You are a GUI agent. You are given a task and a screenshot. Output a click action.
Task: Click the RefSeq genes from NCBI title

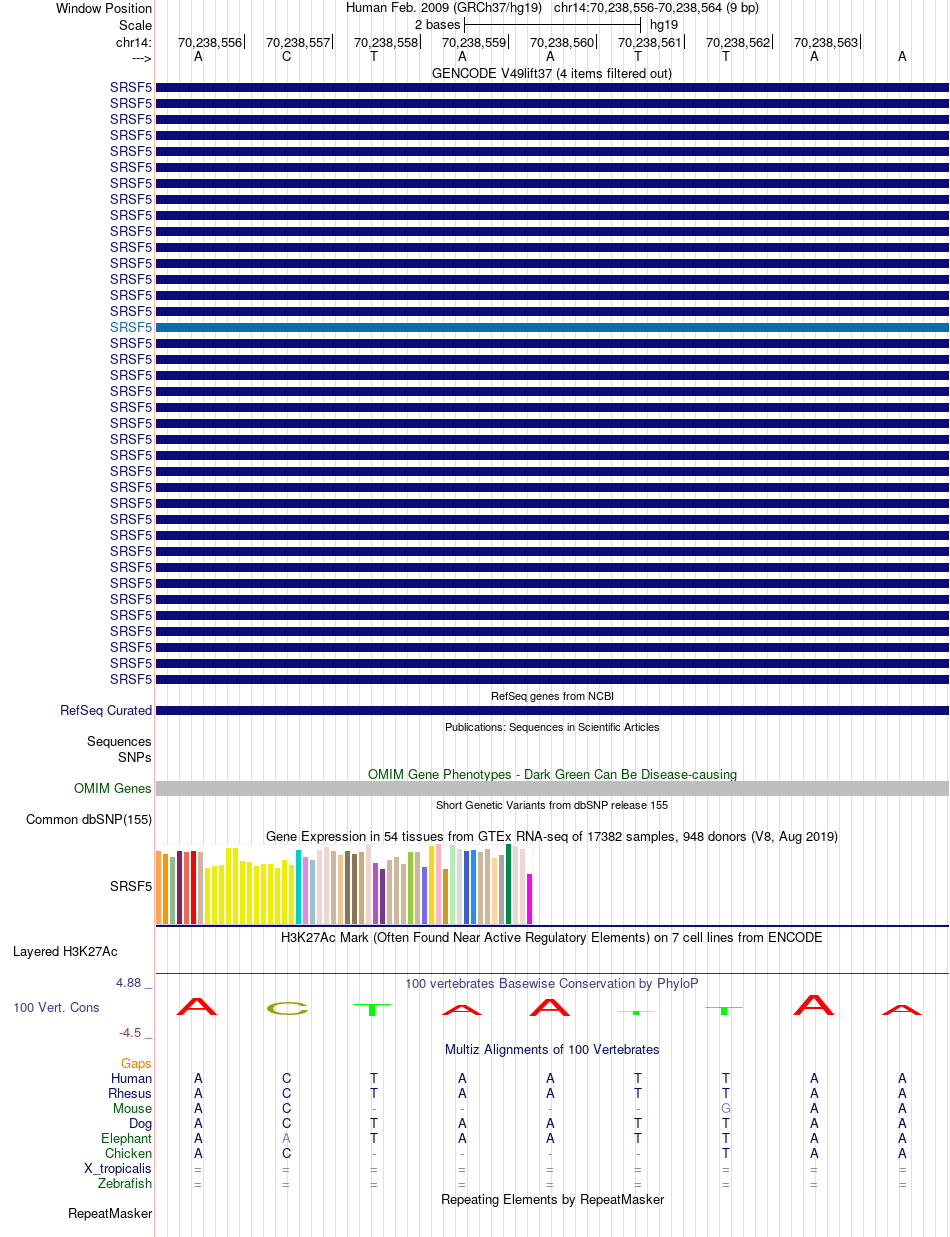(552, 696)
